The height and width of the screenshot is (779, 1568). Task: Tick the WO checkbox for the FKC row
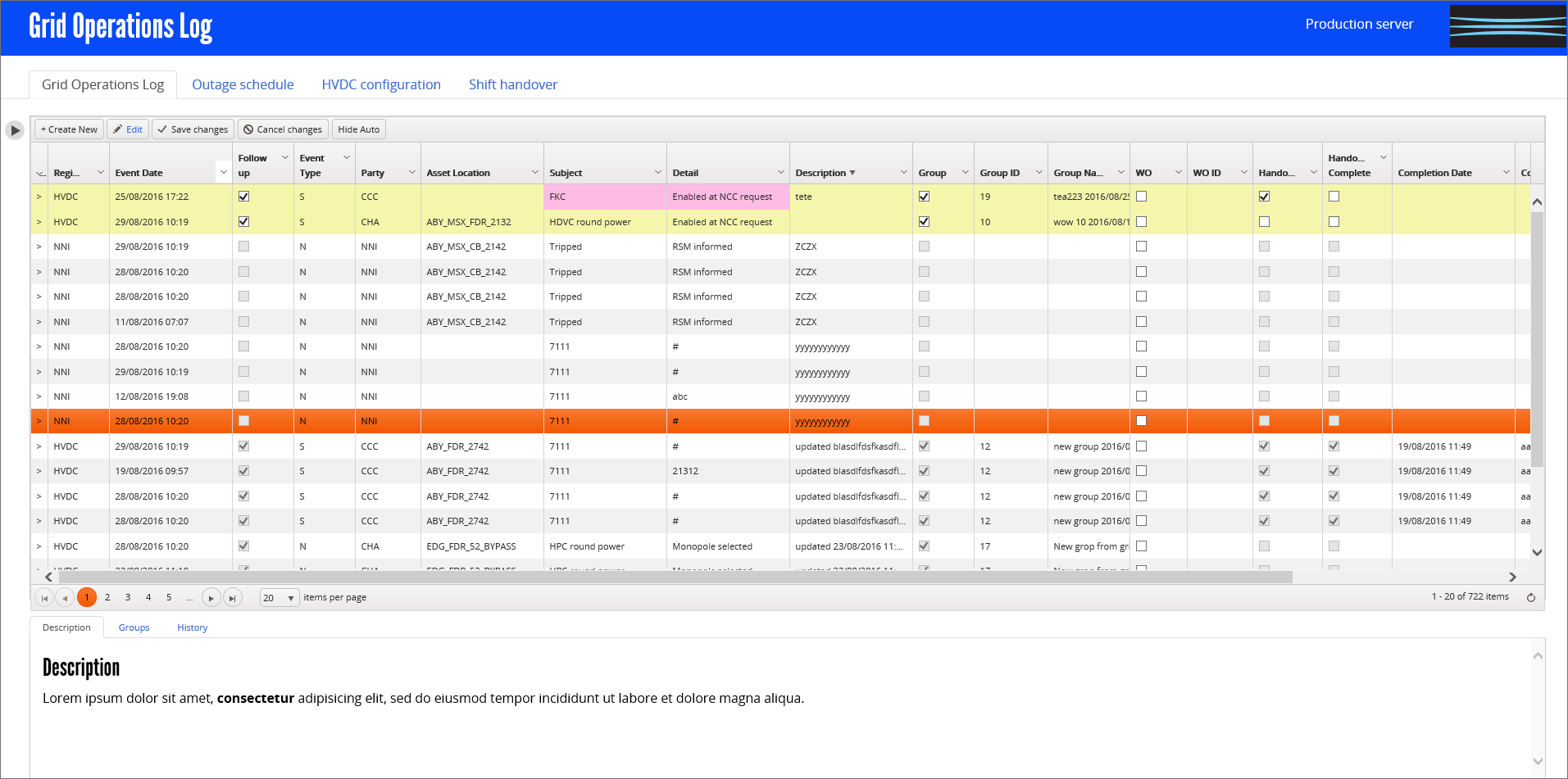(1141, 197)
